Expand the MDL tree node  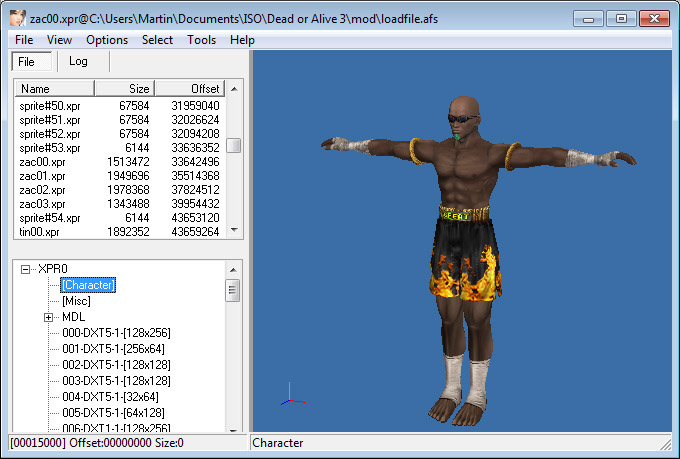coord(49,318)
